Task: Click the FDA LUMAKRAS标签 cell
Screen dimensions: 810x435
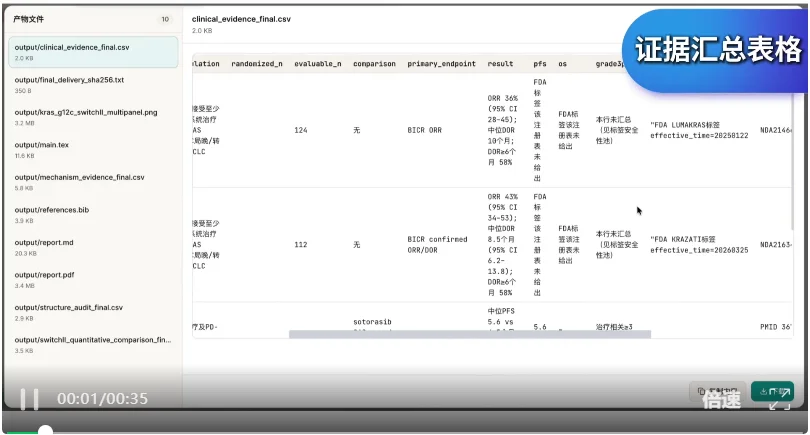Action: pos(699,130)
